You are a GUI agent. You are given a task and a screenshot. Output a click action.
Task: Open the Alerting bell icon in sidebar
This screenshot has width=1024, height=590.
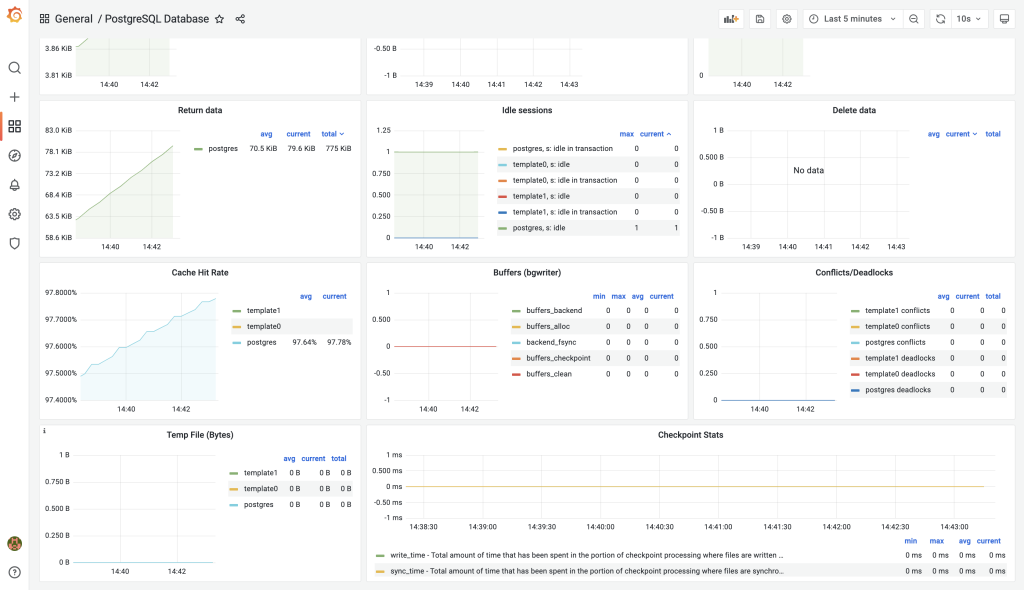pyautogui.click(x=14, y=184)
